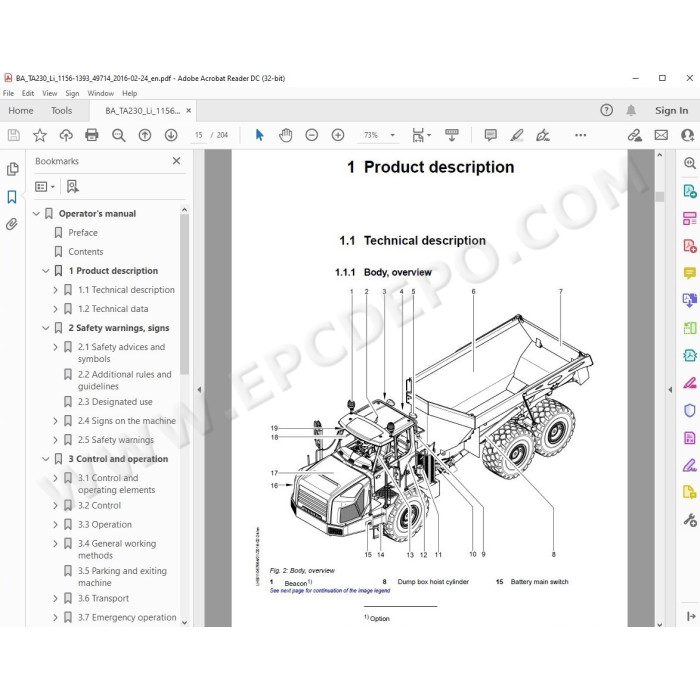Click the document vertical scrollbar thumb
The width and height of the screenshot is (700, 700).
(660, 196)
